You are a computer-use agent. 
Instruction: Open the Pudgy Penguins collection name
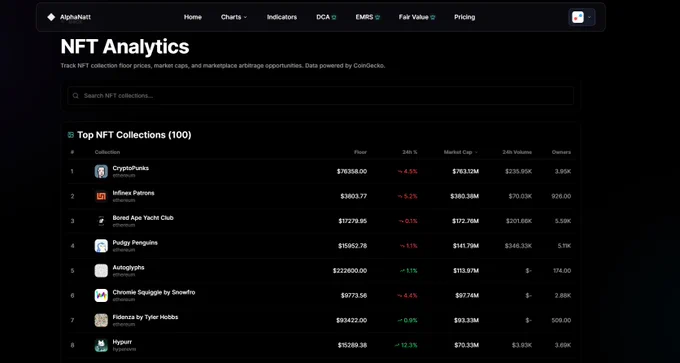pos(135,242)
